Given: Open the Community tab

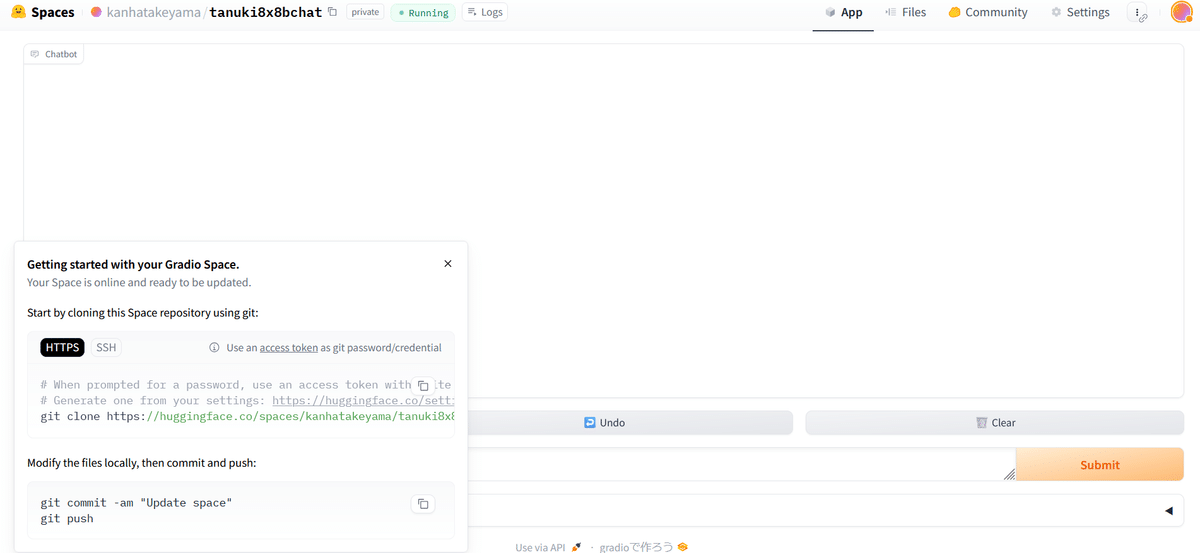Looking at the screenshot, I should point(988,13).
